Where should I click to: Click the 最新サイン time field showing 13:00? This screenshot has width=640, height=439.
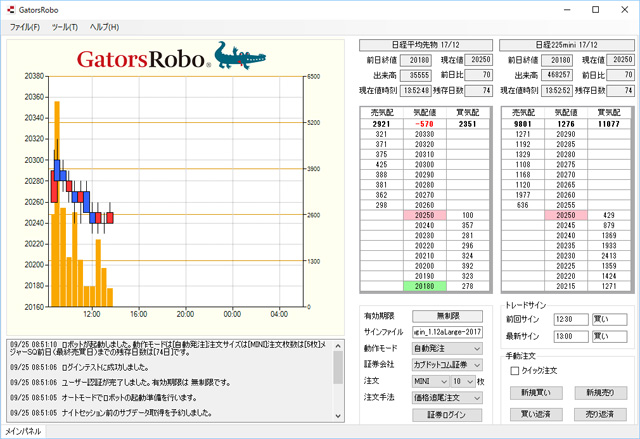tap(571, 337)
